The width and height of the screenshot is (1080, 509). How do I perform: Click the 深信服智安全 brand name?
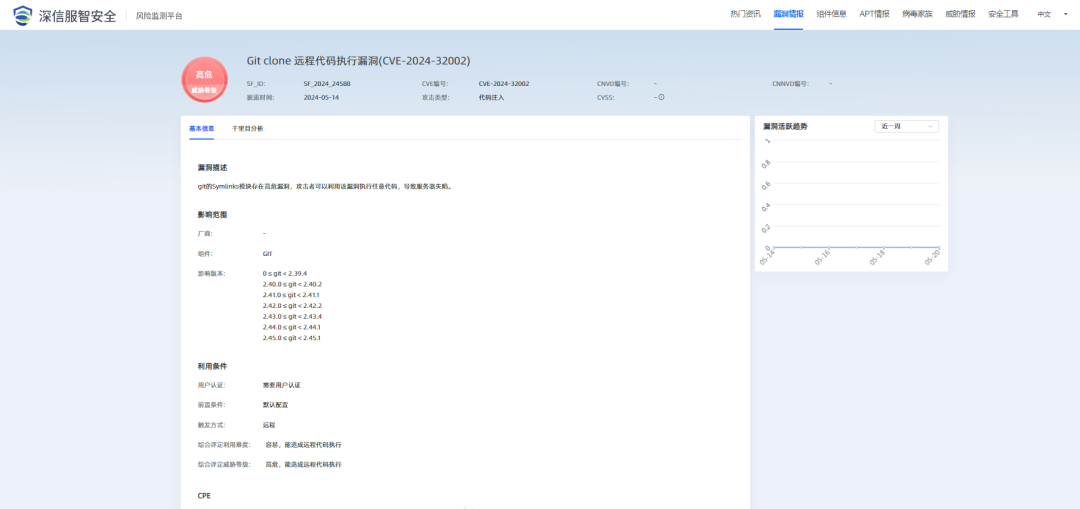click(x=78, y=15)
